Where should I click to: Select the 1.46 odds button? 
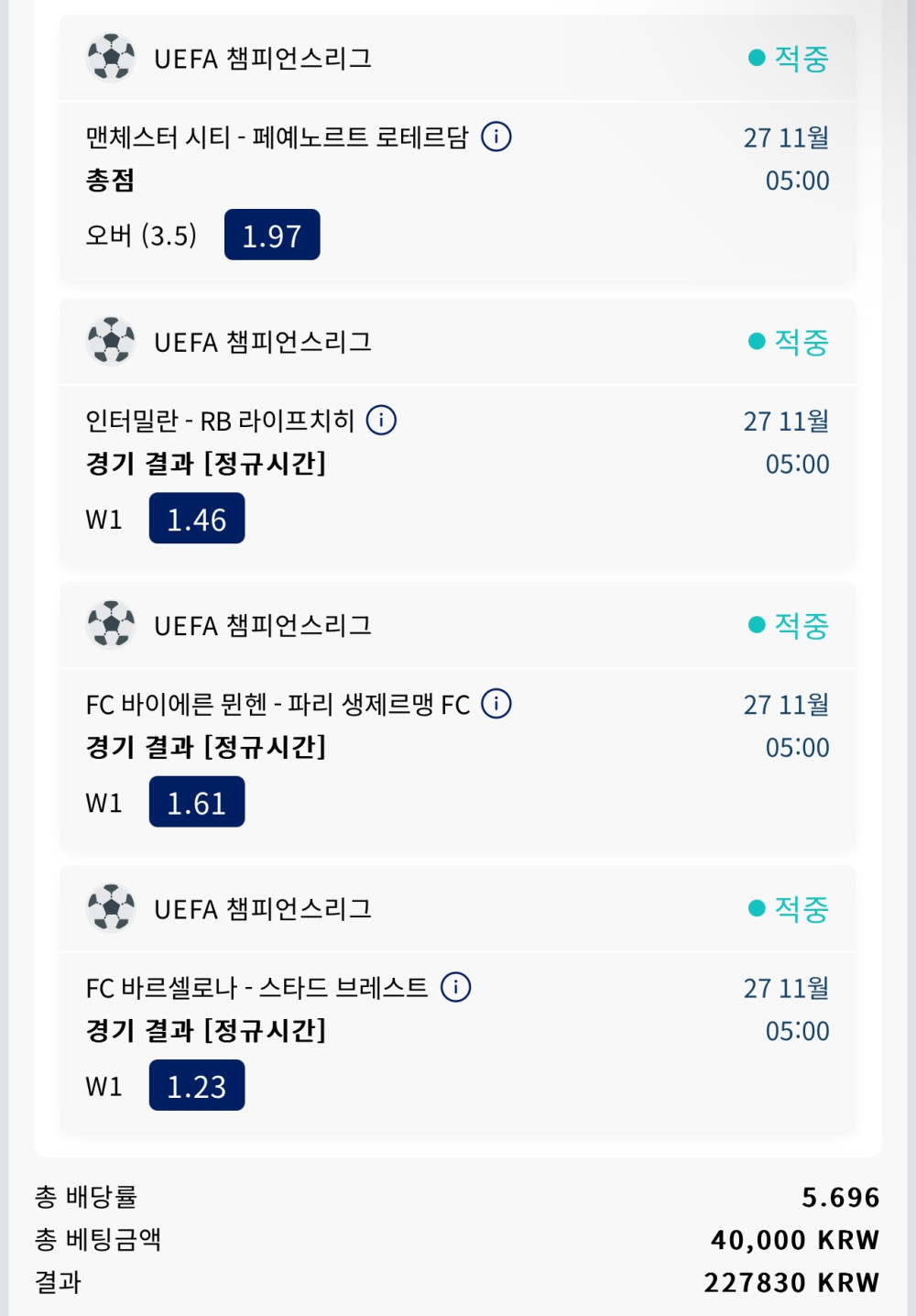pyautogui.click(x=197, y=519)
